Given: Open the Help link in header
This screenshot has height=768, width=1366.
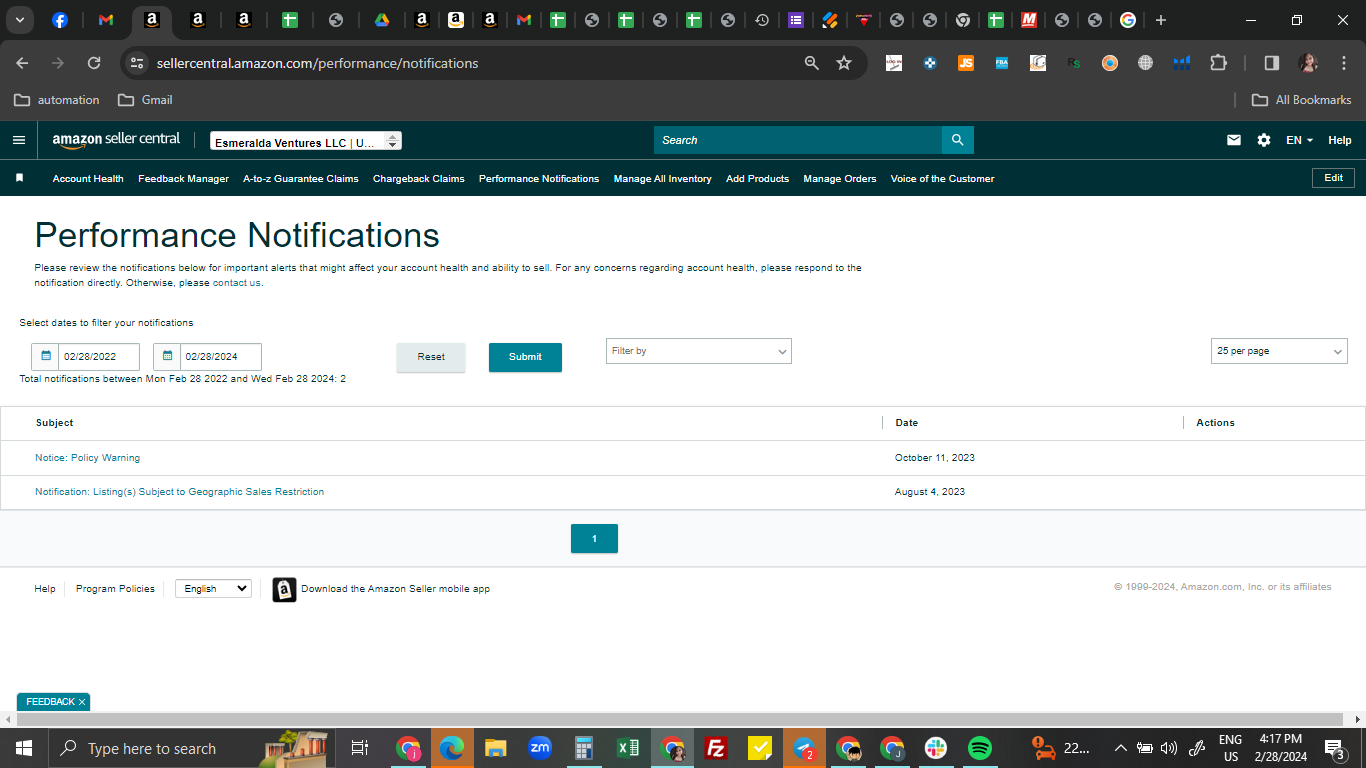Looking at the screenshot, I should click(1339, 140).
